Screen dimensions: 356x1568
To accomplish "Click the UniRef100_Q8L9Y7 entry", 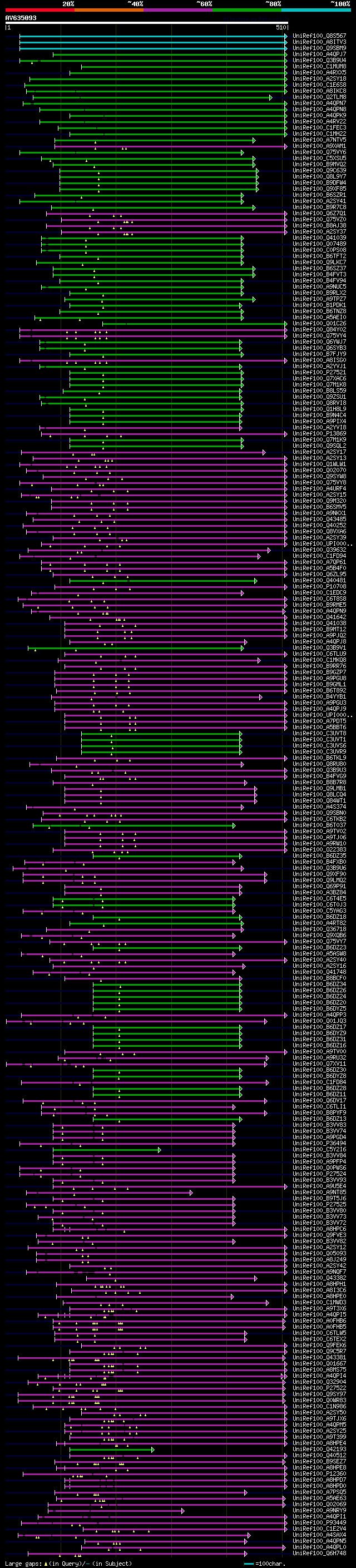I will (319, 176).
